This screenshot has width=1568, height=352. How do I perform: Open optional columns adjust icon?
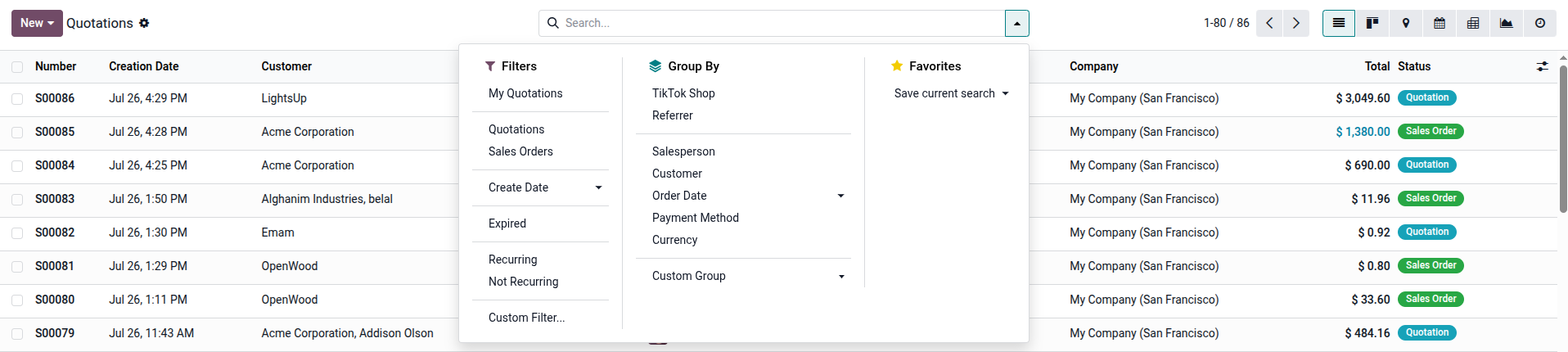click(x=1543, y=66)
